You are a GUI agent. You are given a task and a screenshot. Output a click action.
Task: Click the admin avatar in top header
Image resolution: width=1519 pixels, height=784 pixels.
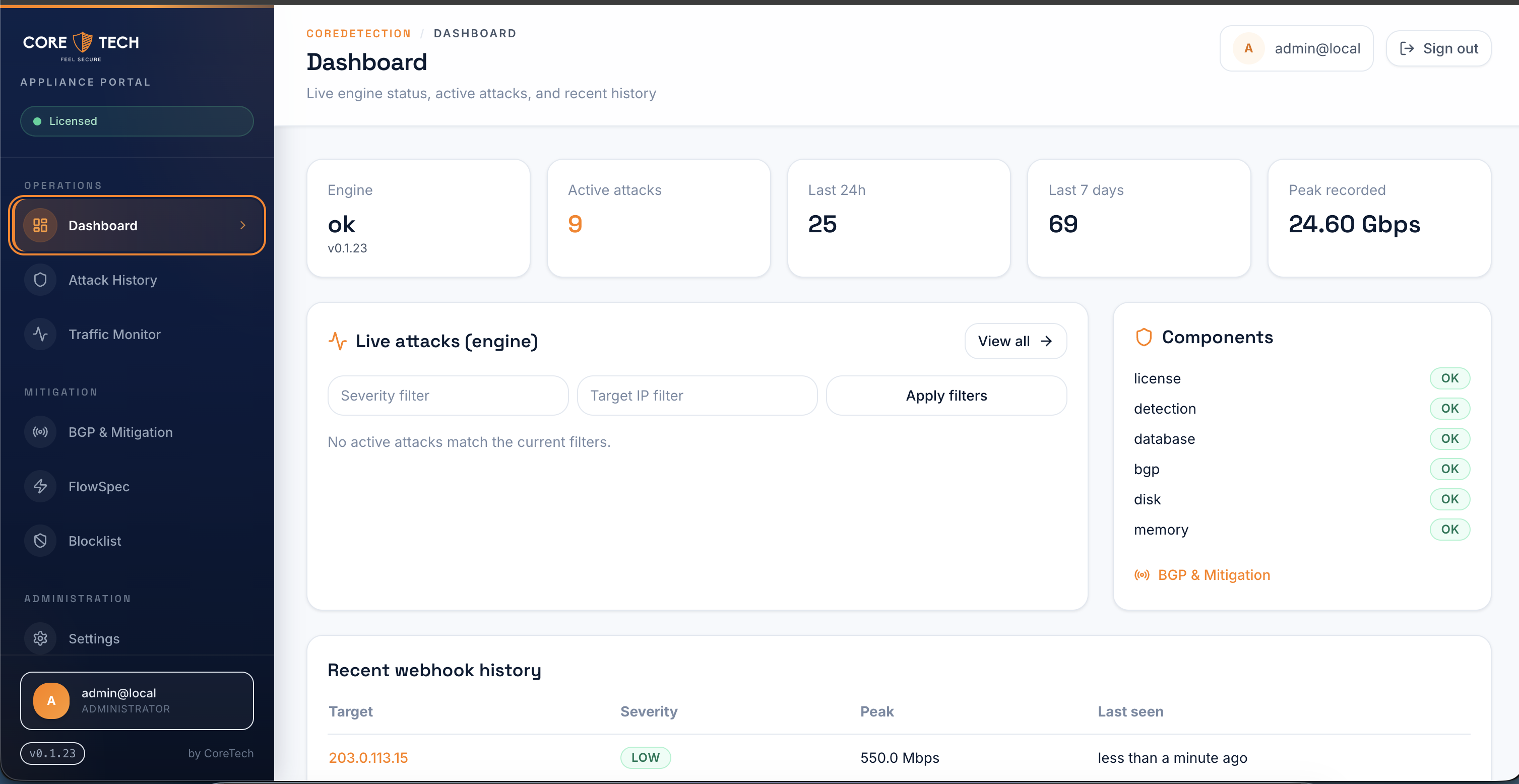(x=1248, y=48)
